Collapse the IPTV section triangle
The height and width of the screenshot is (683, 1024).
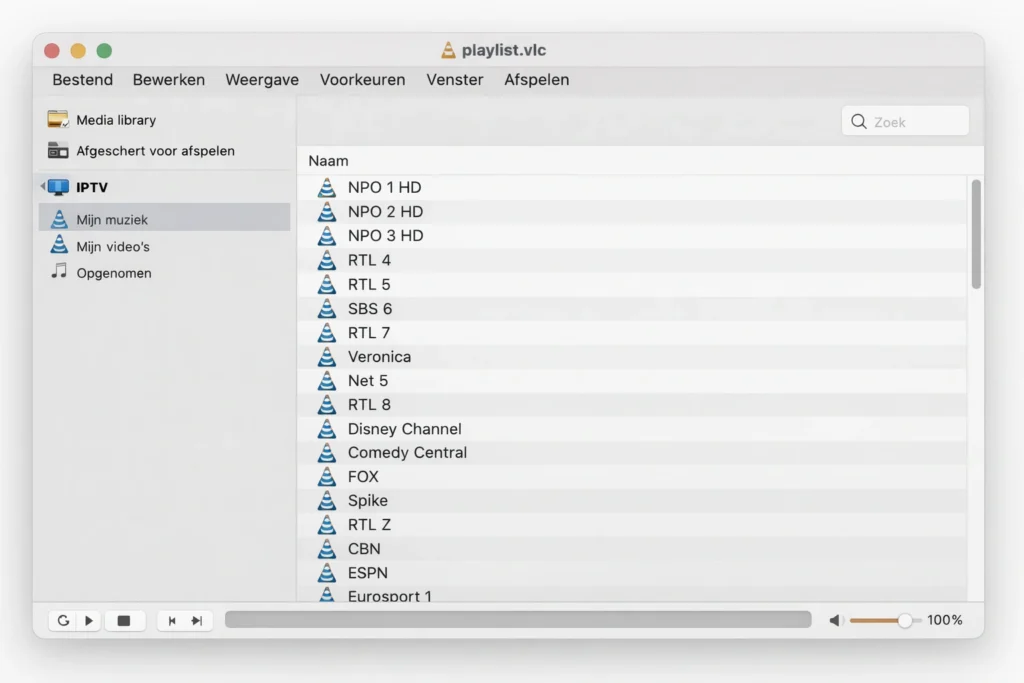pos(42,187)
